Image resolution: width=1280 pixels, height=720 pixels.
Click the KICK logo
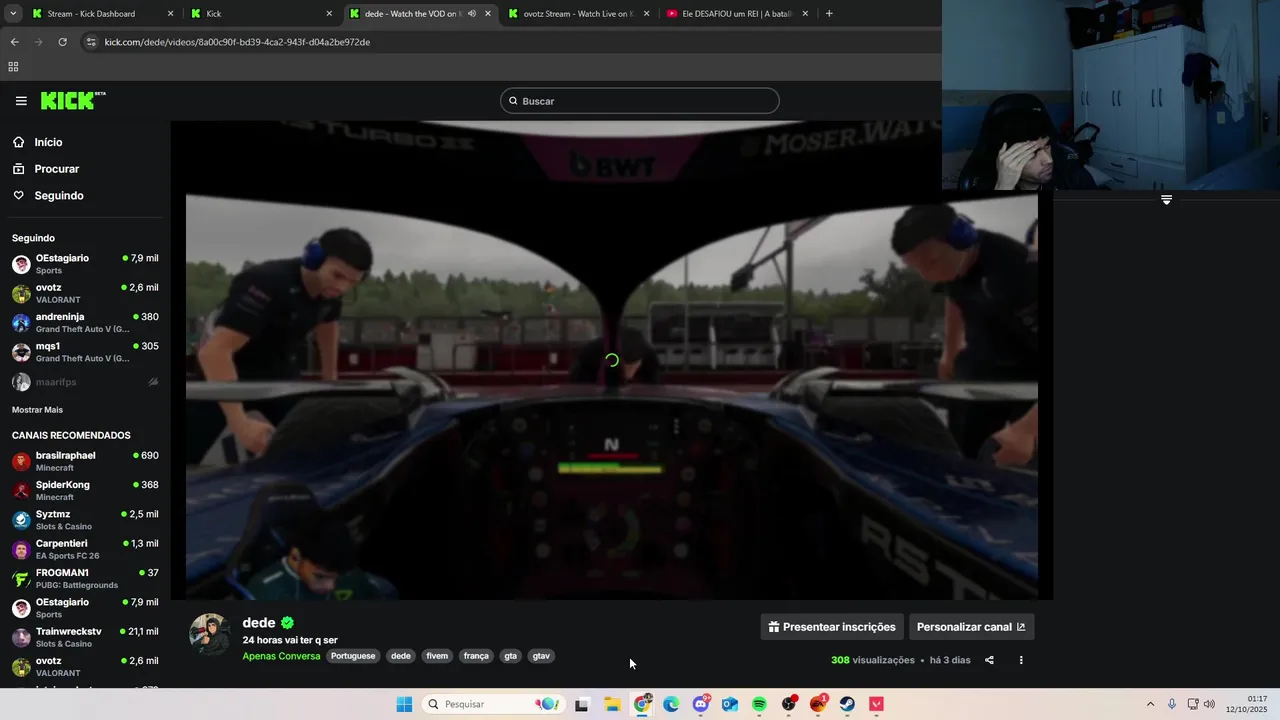click(73, 100)
